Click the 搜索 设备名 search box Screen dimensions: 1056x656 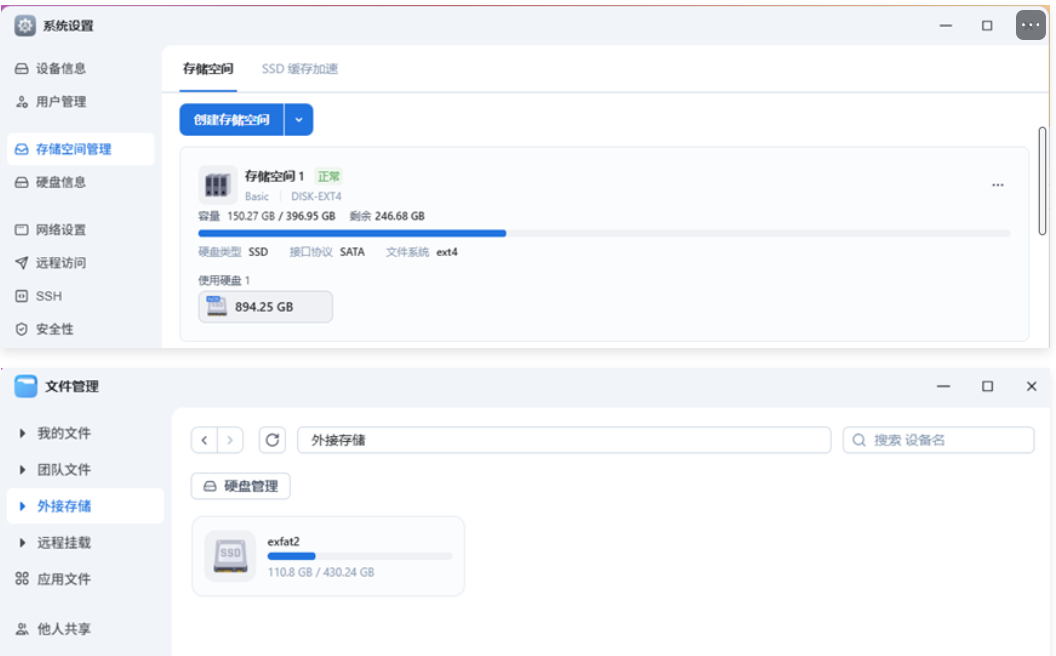click(938, 440)
